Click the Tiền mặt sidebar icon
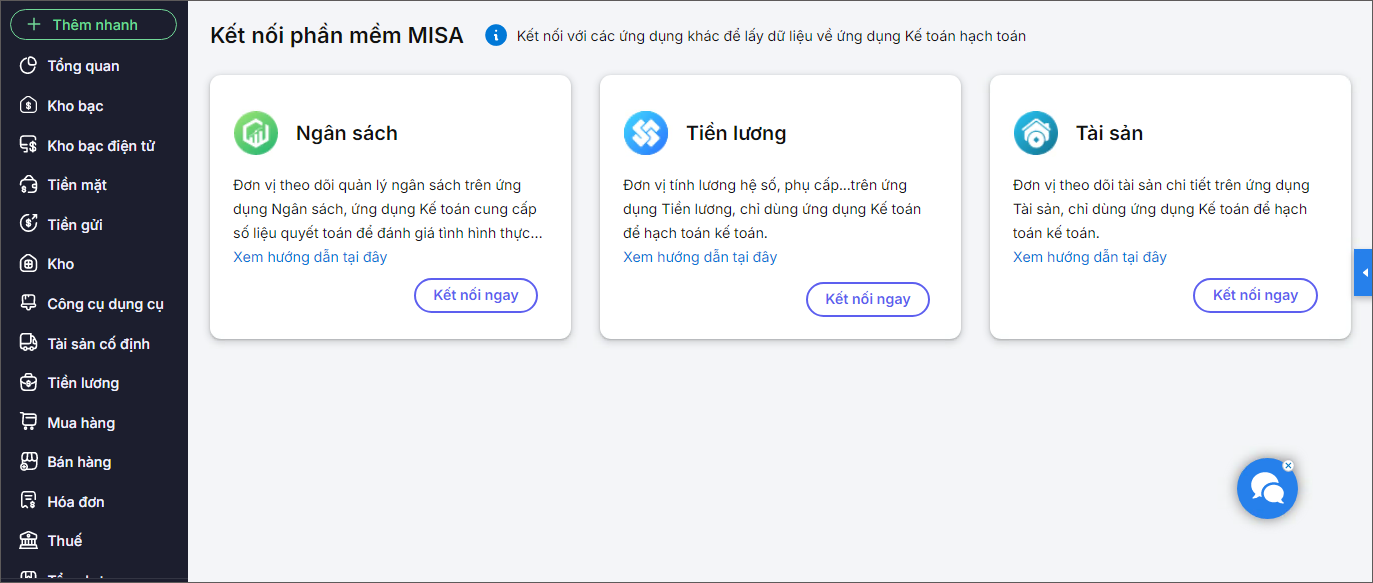This screenshot has height=583, width=1373. click(29, 185)
